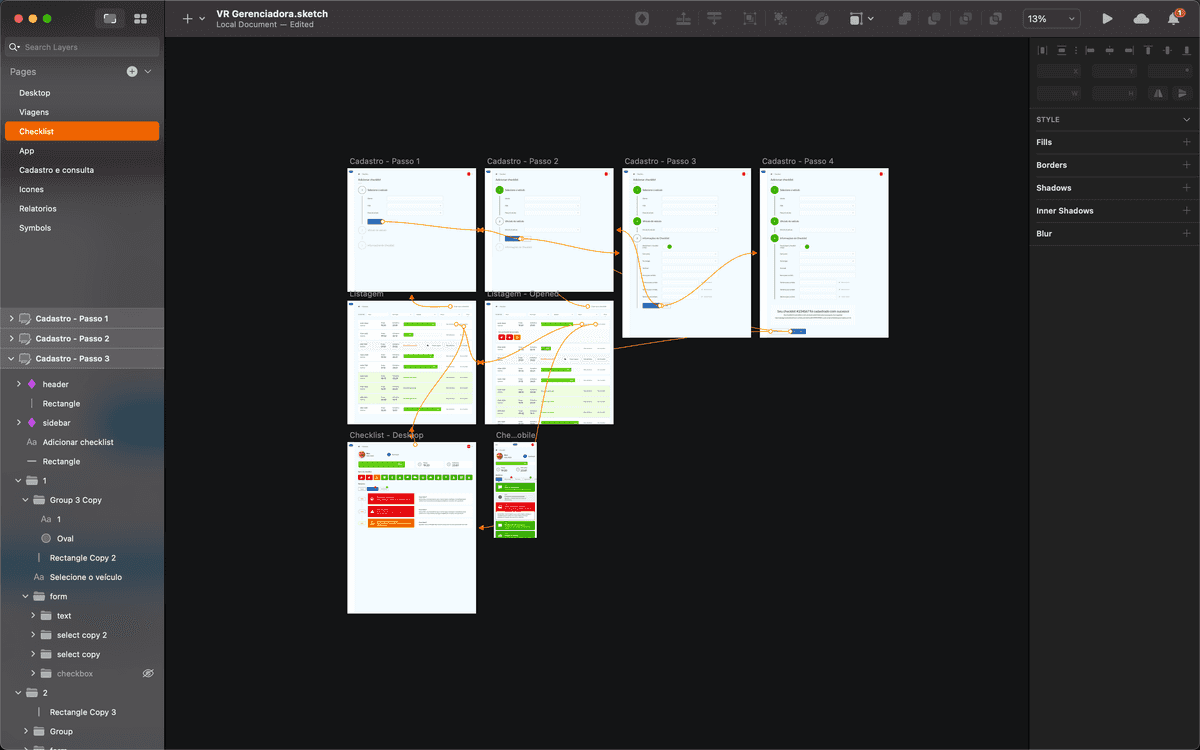Open the notifications bell
The image size is (1200, 750).
(x=1174, y=19)
